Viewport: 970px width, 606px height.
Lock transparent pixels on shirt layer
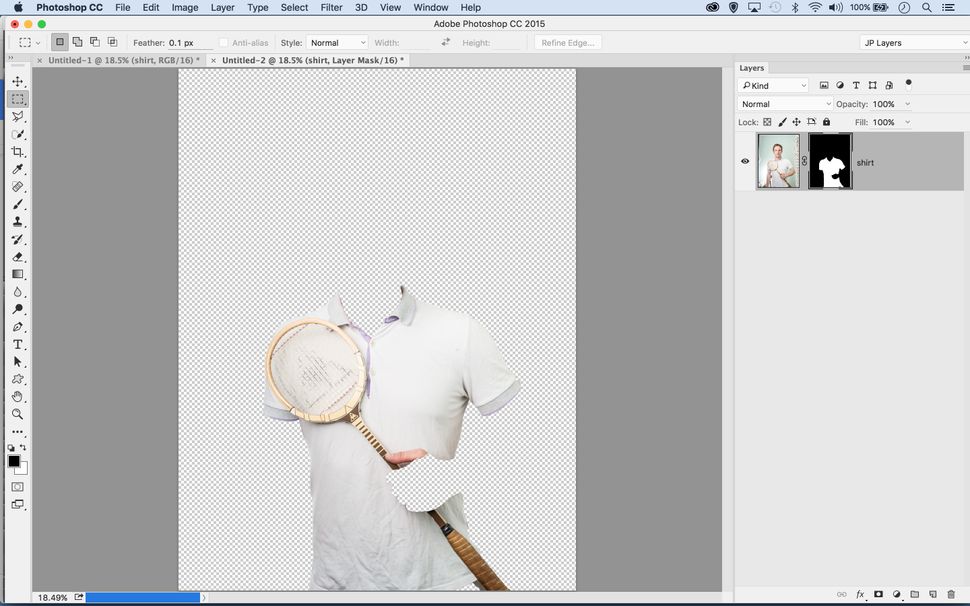tap(767, 121)
